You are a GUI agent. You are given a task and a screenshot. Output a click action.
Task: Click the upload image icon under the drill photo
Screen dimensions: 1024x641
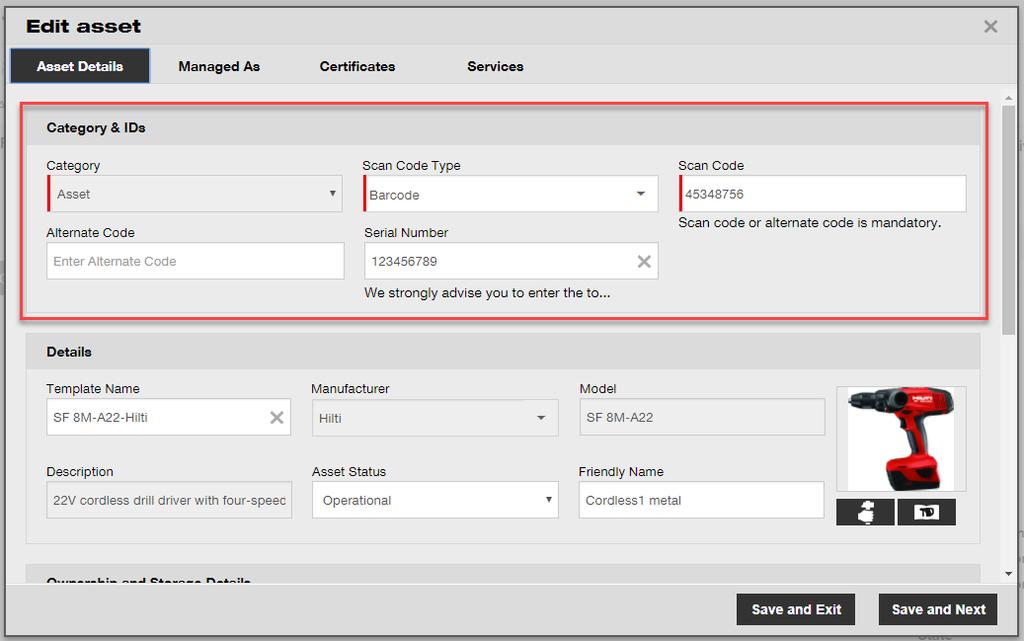pyautogui.click(x=865, y=512)
